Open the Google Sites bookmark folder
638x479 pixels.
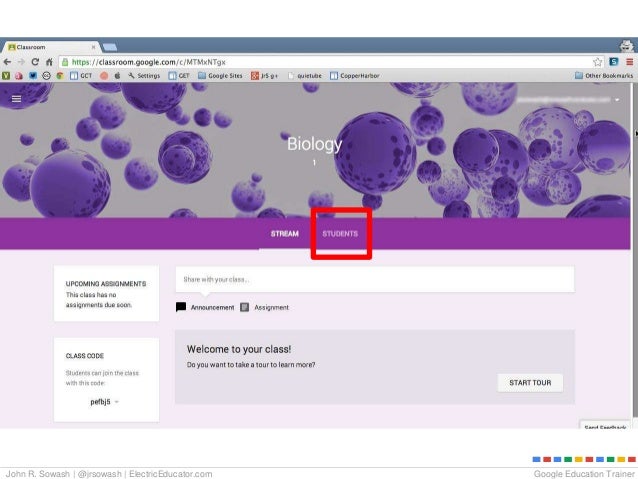point(220,76)
